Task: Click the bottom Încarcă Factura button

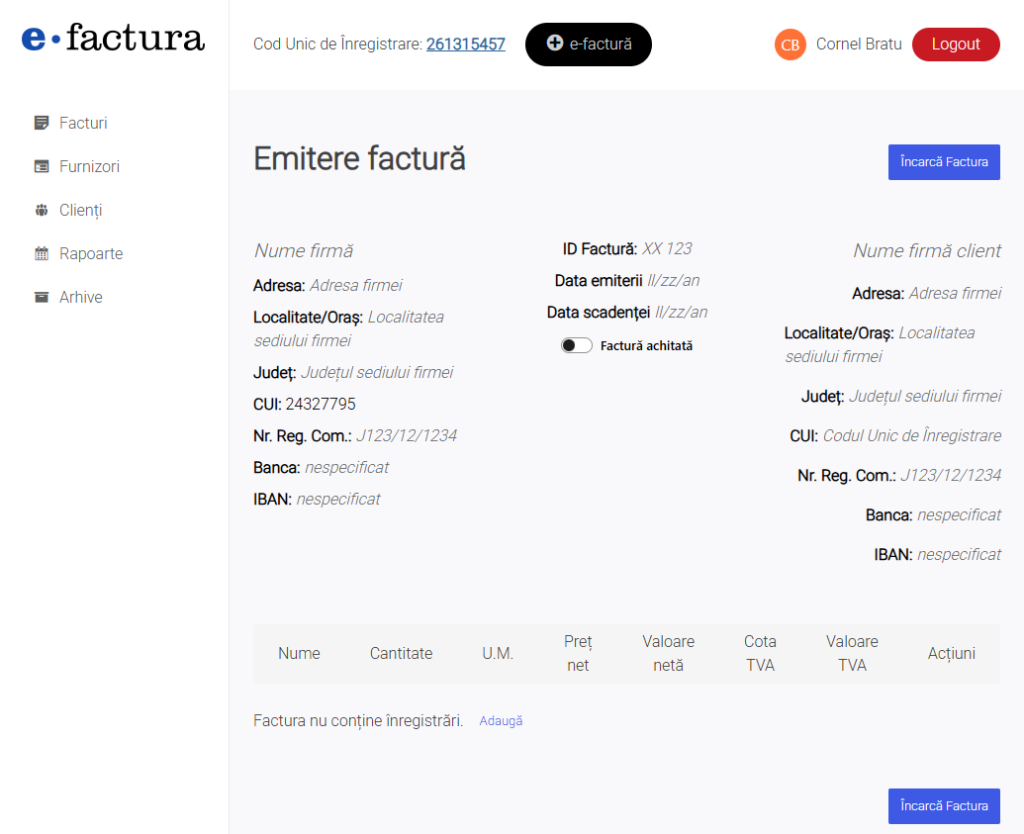Action: [x=943, y=806]
